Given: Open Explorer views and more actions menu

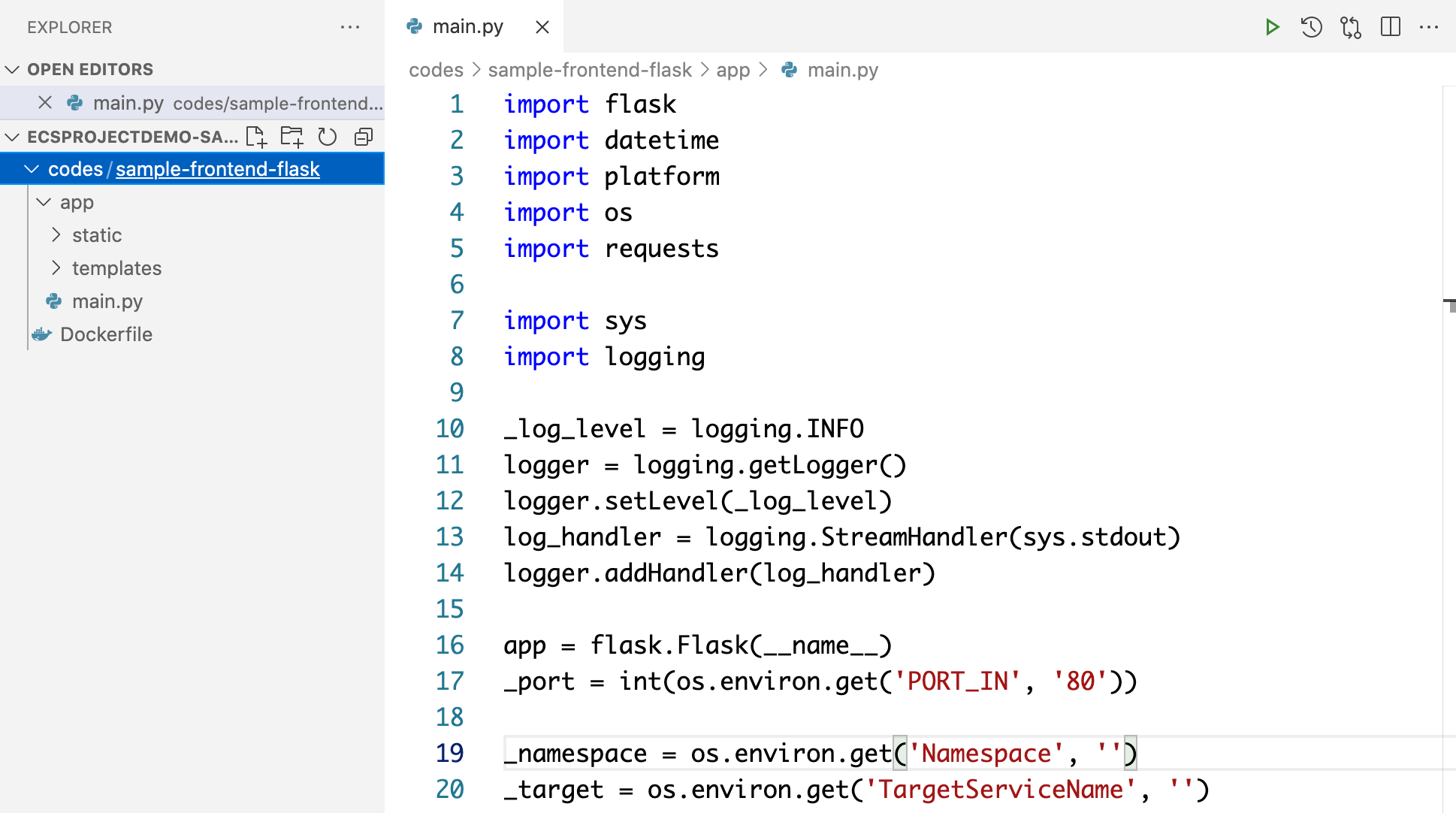Looking at the screenshot, I should pos(350,28).
